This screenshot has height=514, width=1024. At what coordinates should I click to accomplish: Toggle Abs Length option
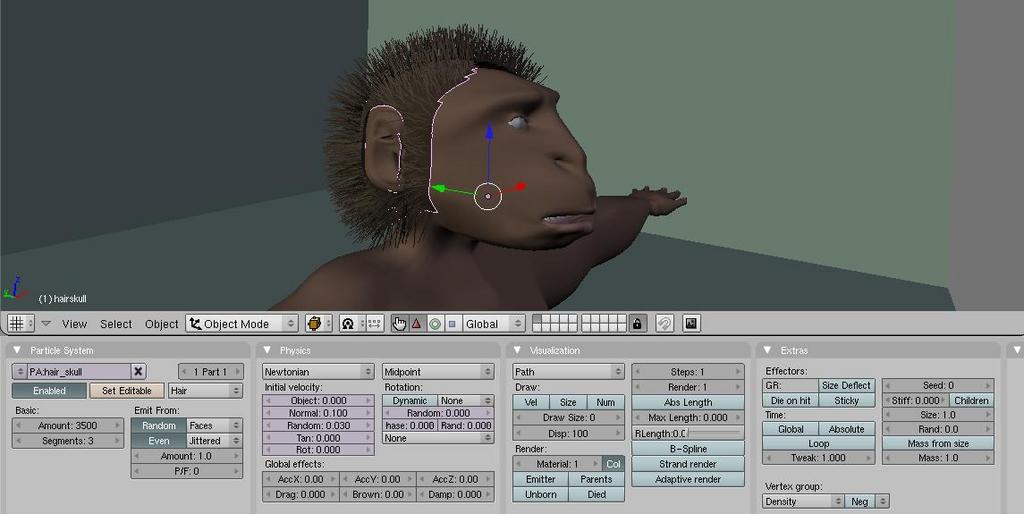coord(688,402)
